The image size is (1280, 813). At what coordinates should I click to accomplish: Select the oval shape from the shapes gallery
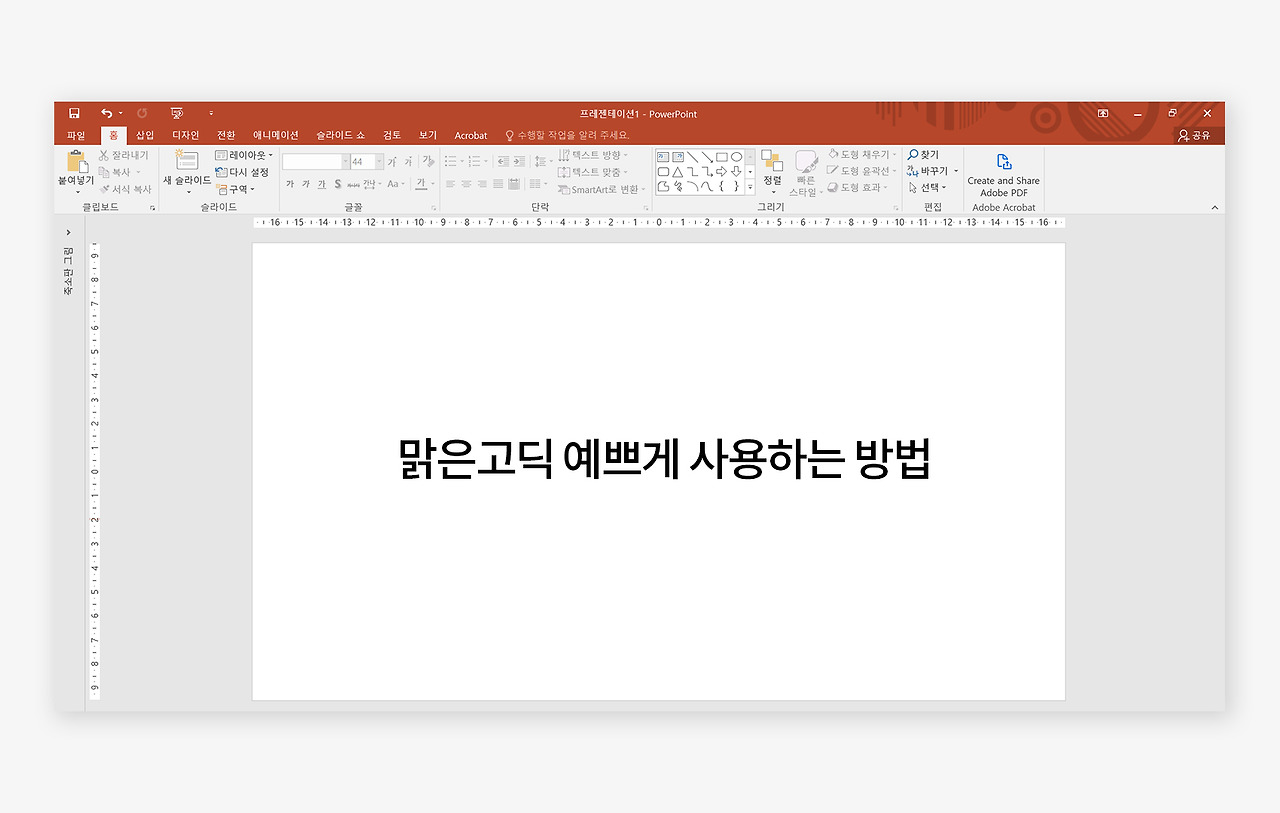[x=737, y=157]
